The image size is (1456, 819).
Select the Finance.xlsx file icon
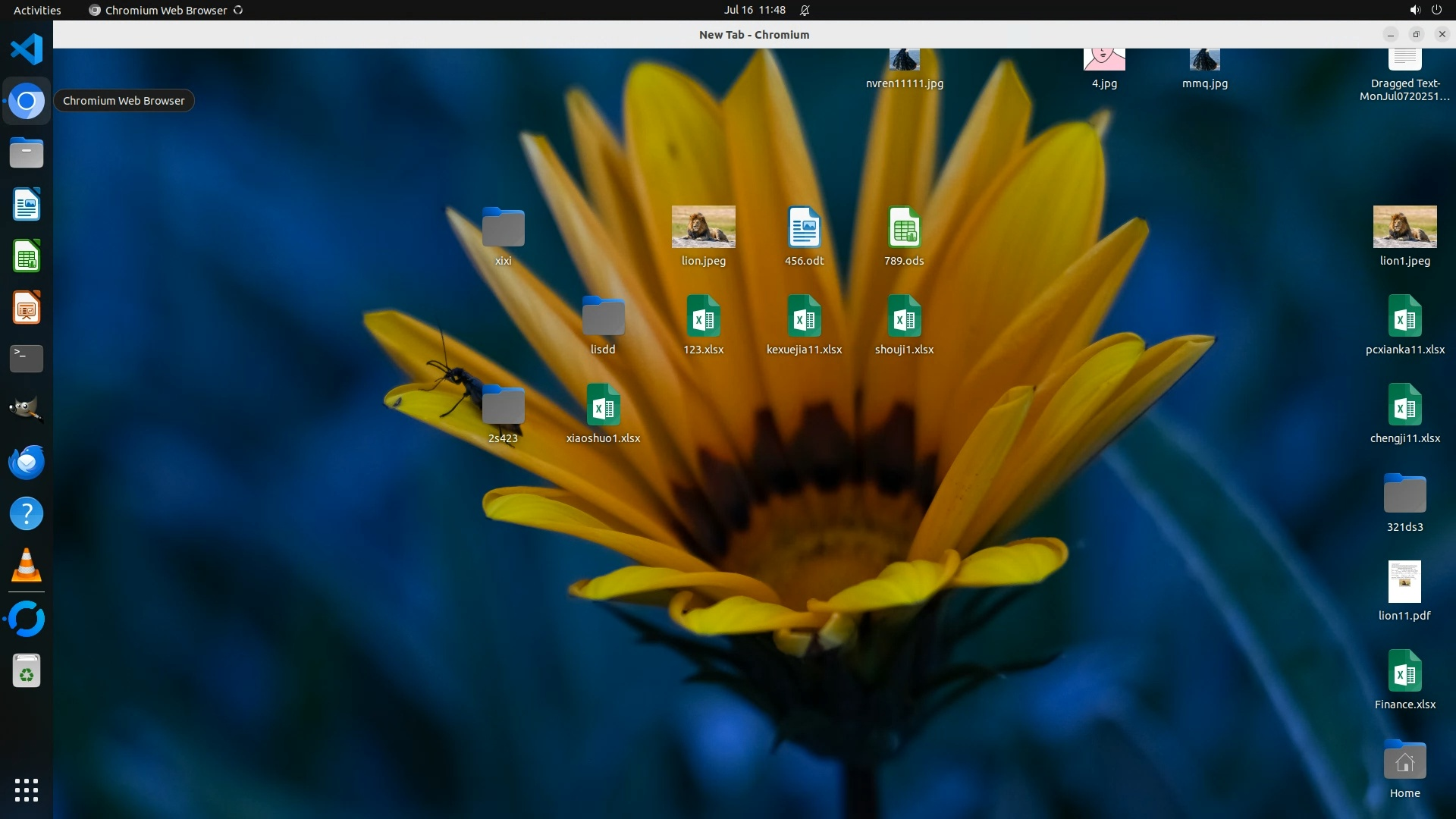tap(1404, 671)
